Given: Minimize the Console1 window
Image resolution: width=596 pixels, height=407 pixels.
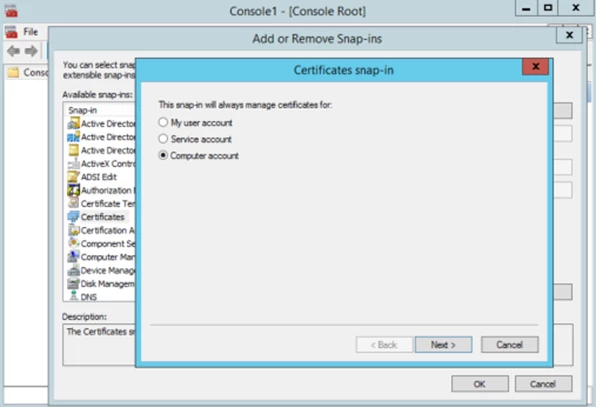Looking at the screenshot, I should (x=526, y=8).
